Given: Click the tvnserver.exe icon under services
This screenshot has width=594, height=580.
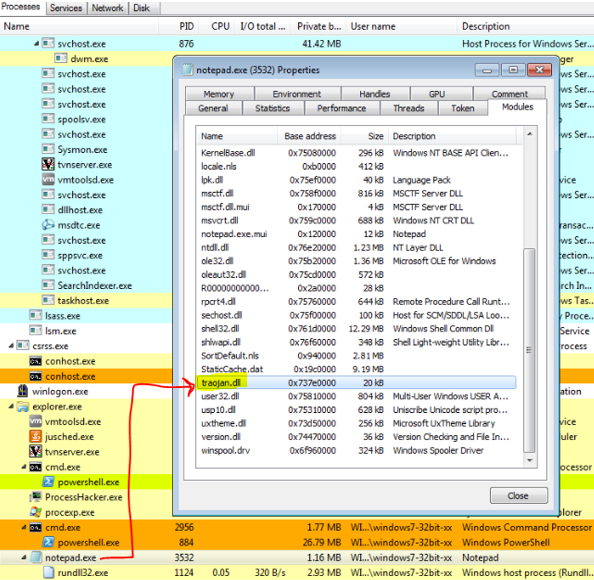Looking at the screenshot, I should [x=48, y=164].
